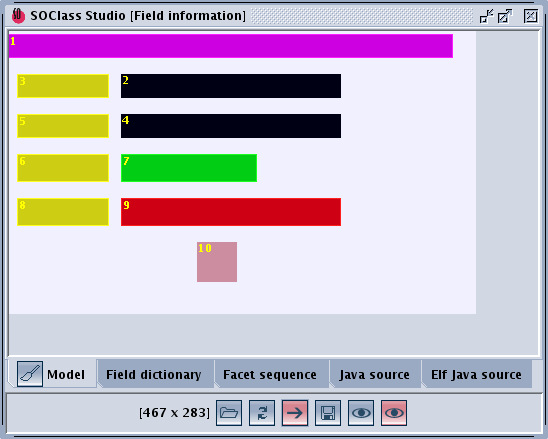Select magenta block number 1
548x439 pixels.
pos(231,46)
